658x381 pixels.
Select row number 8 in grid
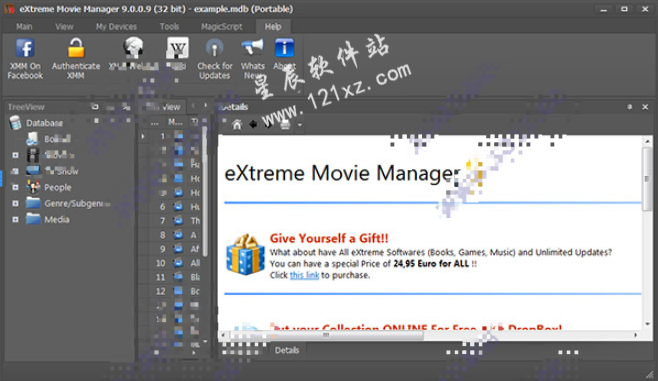162,235
